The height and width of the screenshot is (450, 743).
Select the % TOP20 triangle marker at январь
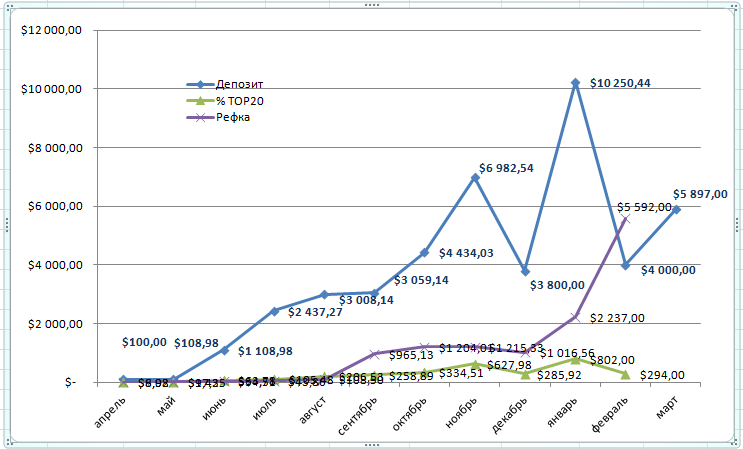575,360
